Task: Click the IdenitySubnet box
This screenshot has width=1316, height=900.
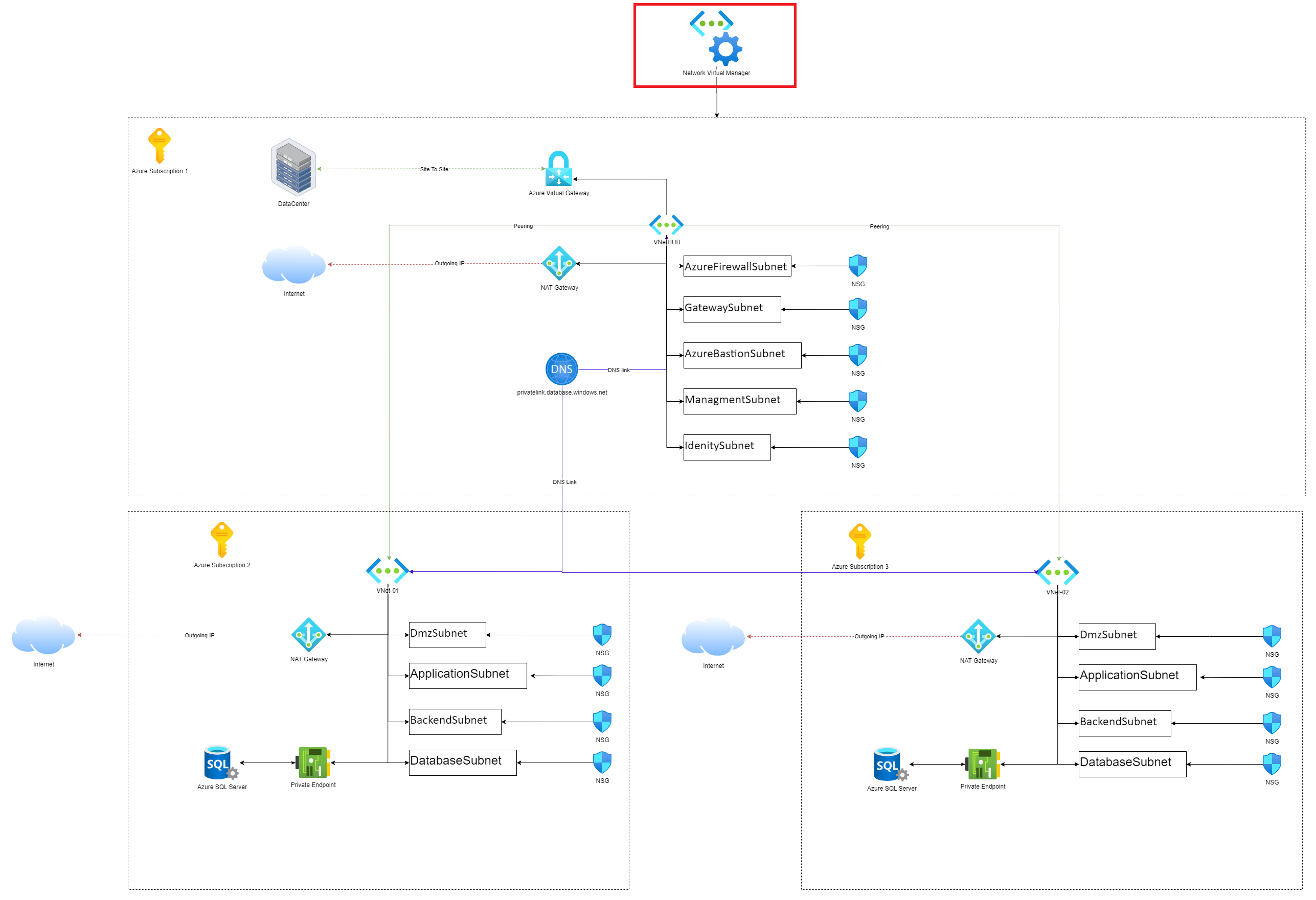Action: coord(727,447)
